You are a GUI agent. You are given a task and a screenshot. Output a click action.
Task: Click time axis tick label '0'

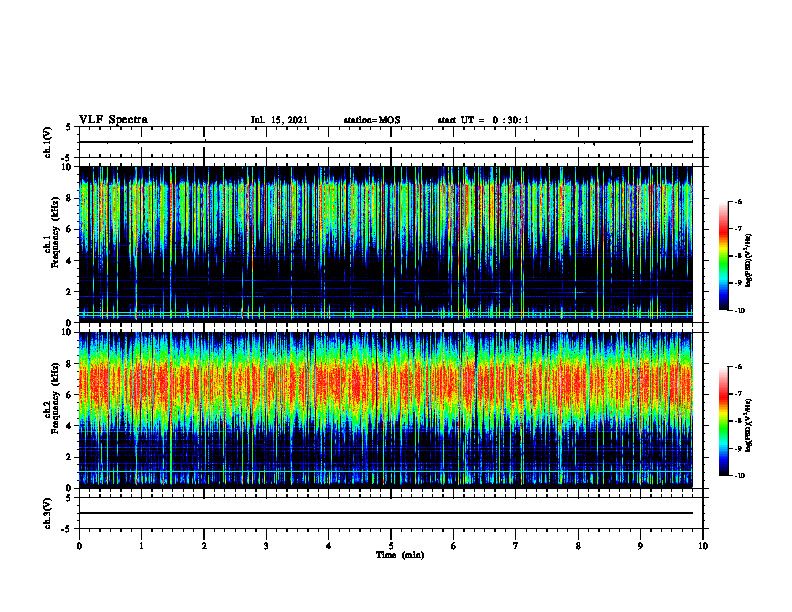coord(79,546)
